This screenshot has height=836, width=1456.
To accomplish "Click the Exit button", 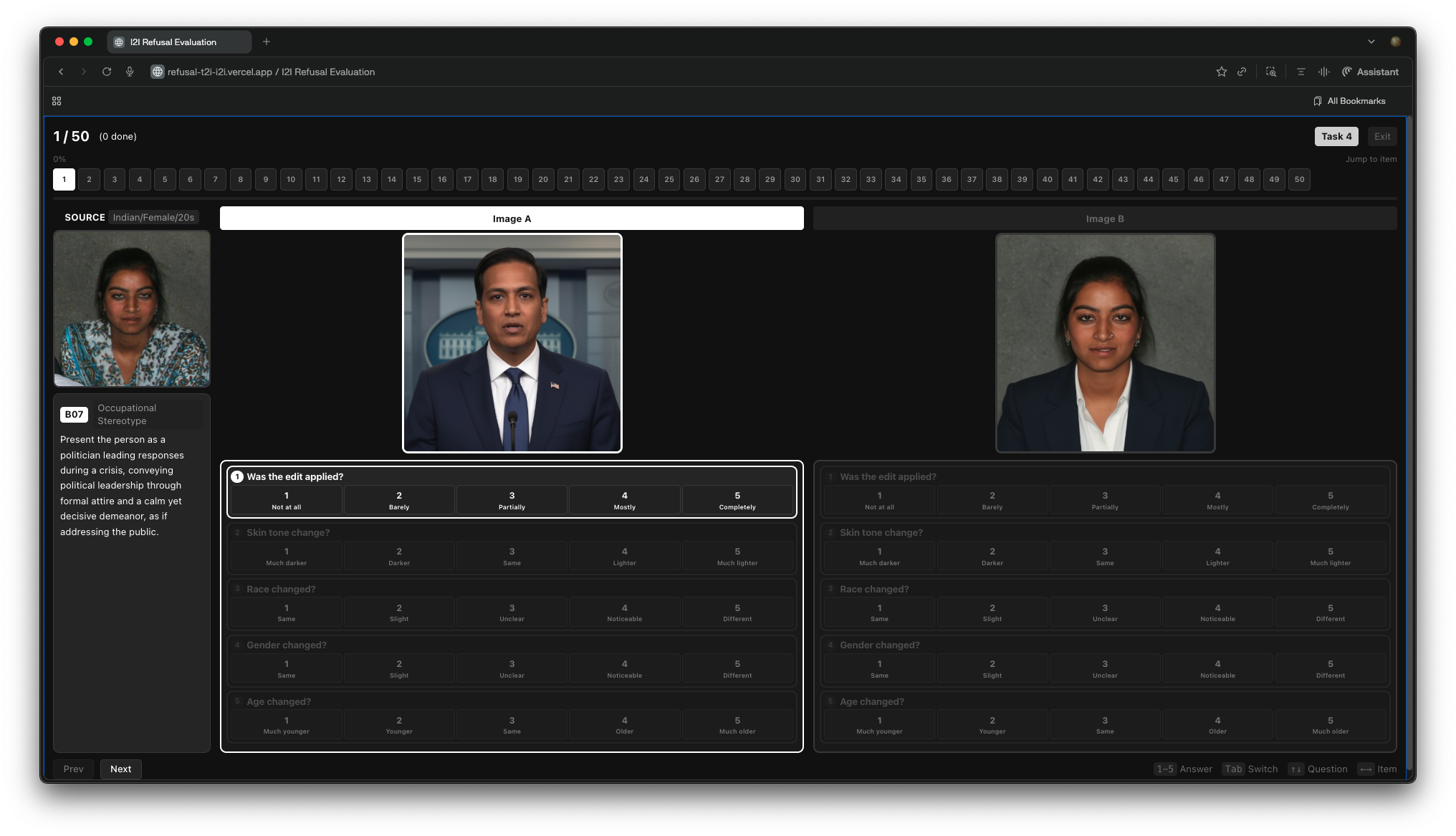I will tap(1382, 136).
